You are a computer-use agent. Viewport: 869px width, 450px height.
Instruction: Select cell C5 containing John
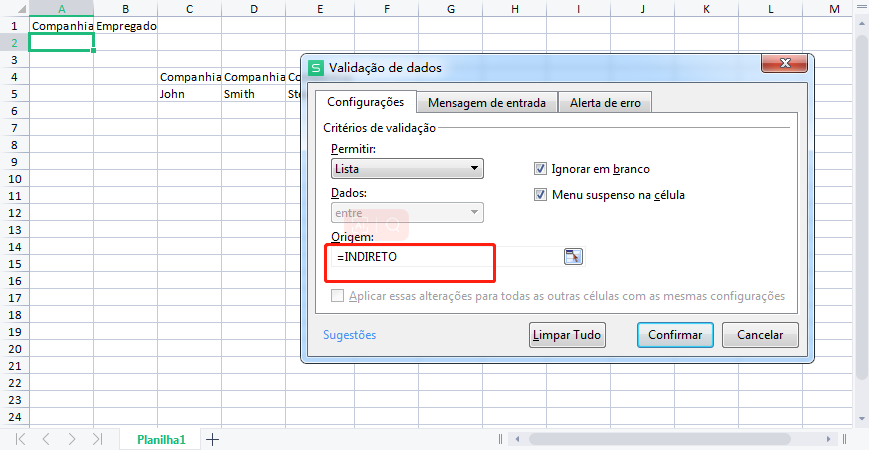(190, 94)
